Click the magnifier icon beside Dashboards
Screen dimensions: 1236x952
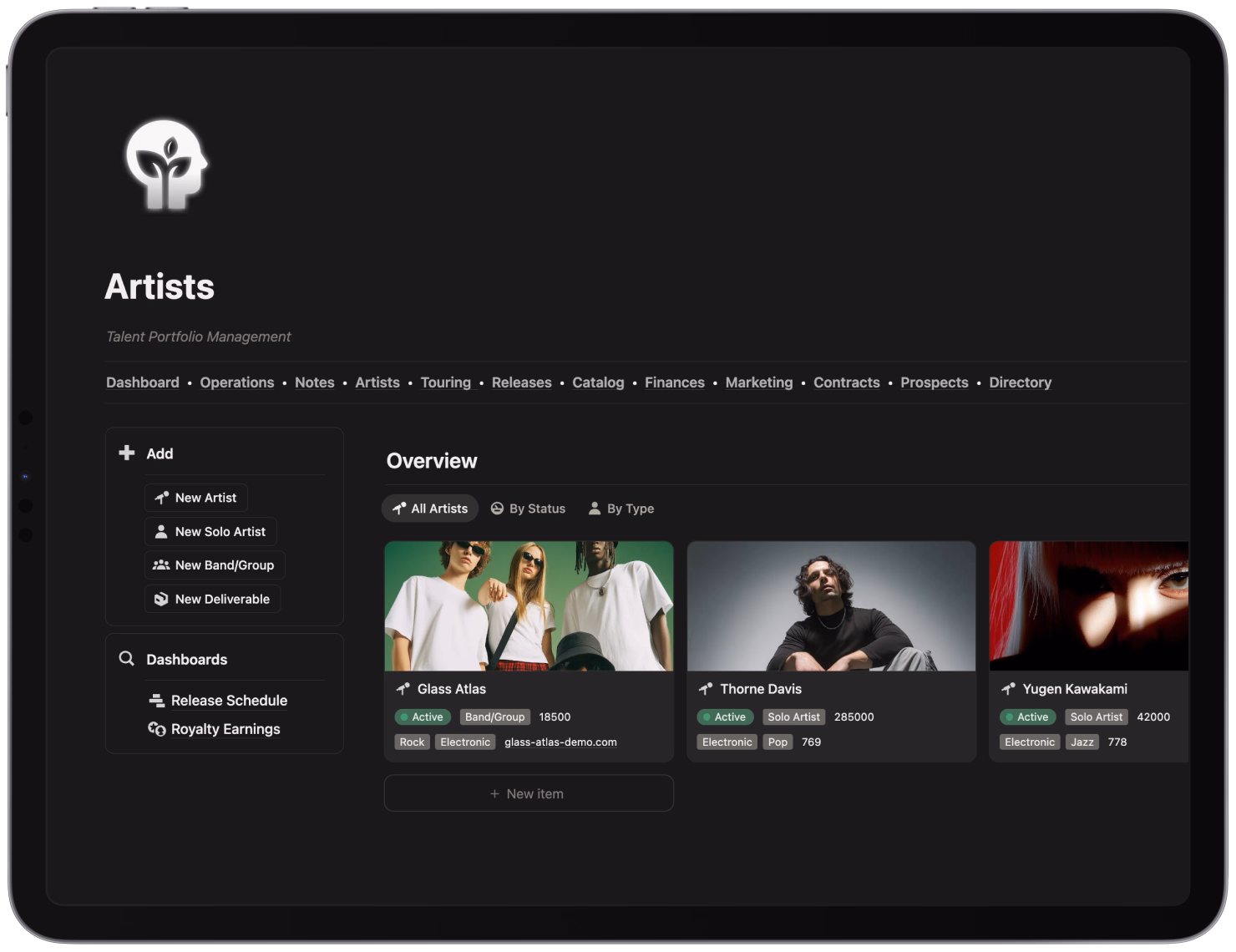pos(127,659)
